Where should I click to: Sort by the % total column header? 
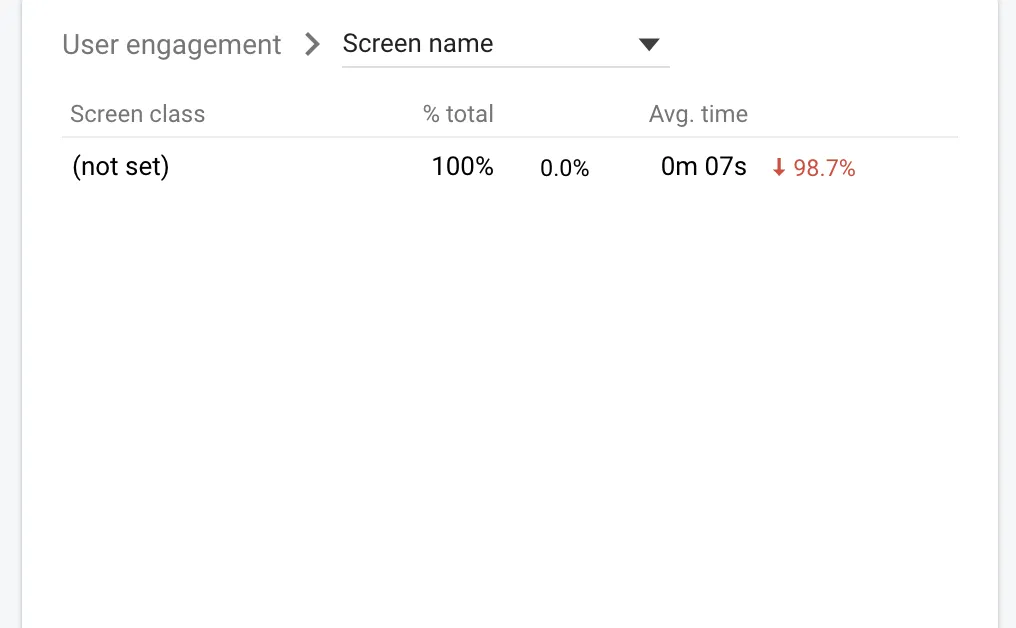[458, 114]
